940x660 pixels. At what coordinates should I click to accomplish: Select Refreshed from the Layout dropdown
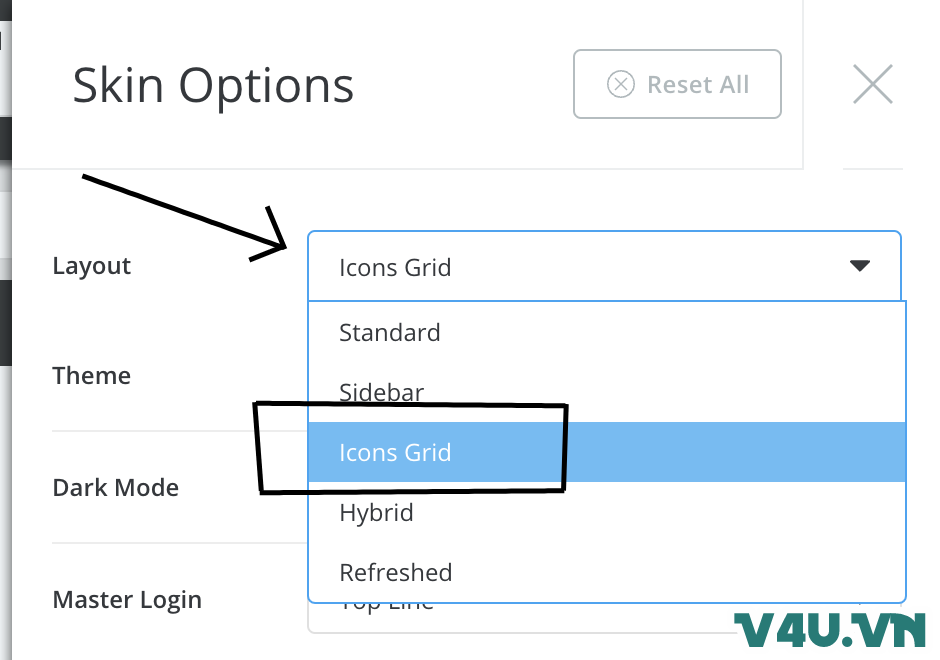pyautogui.click(x=396, y=572)
